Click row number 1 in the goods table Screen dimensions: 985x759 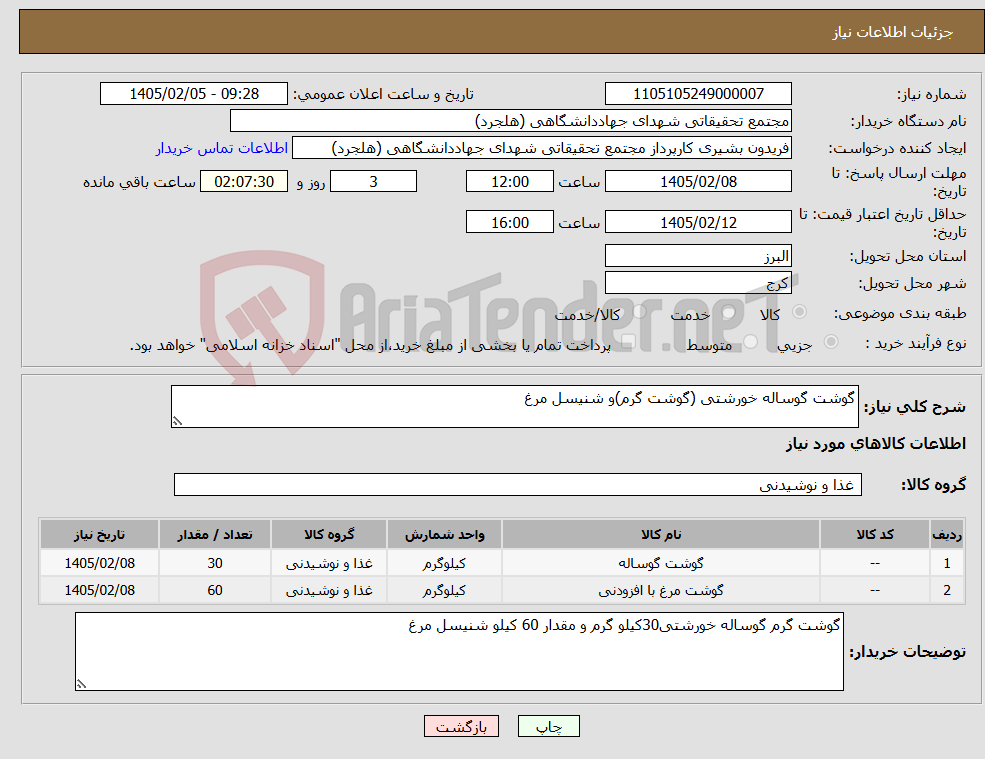pyautogui.click(x=947, y=563)
